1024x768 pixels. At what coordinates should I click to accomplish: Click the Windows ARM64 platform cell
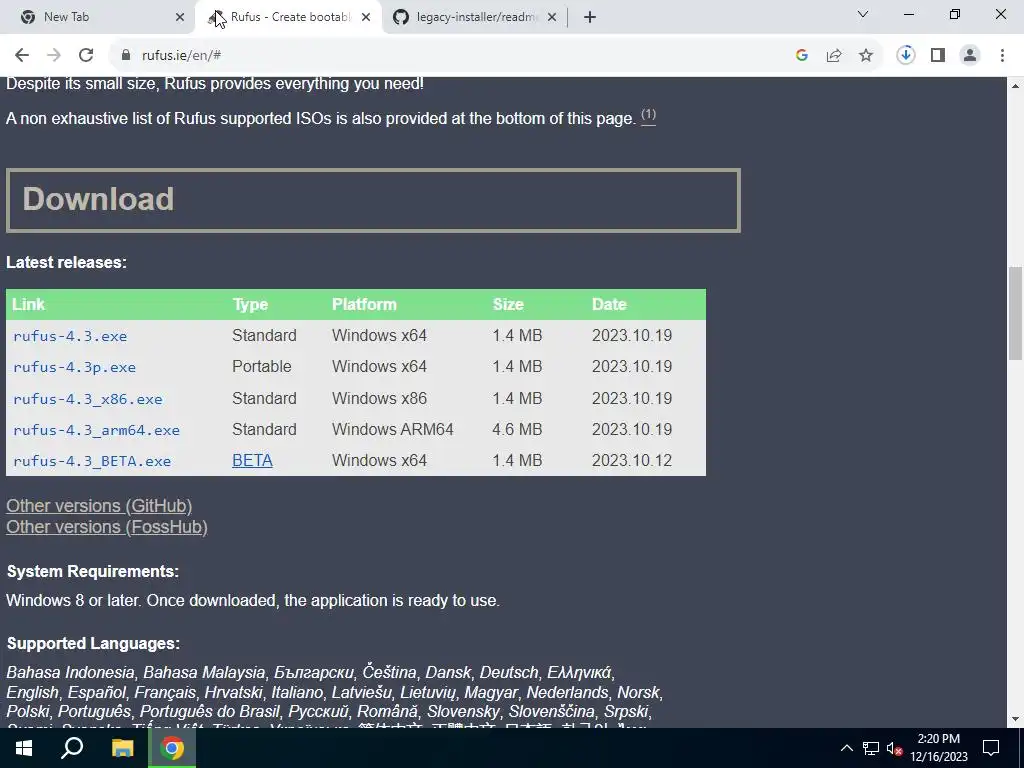(x=392, y=430)
